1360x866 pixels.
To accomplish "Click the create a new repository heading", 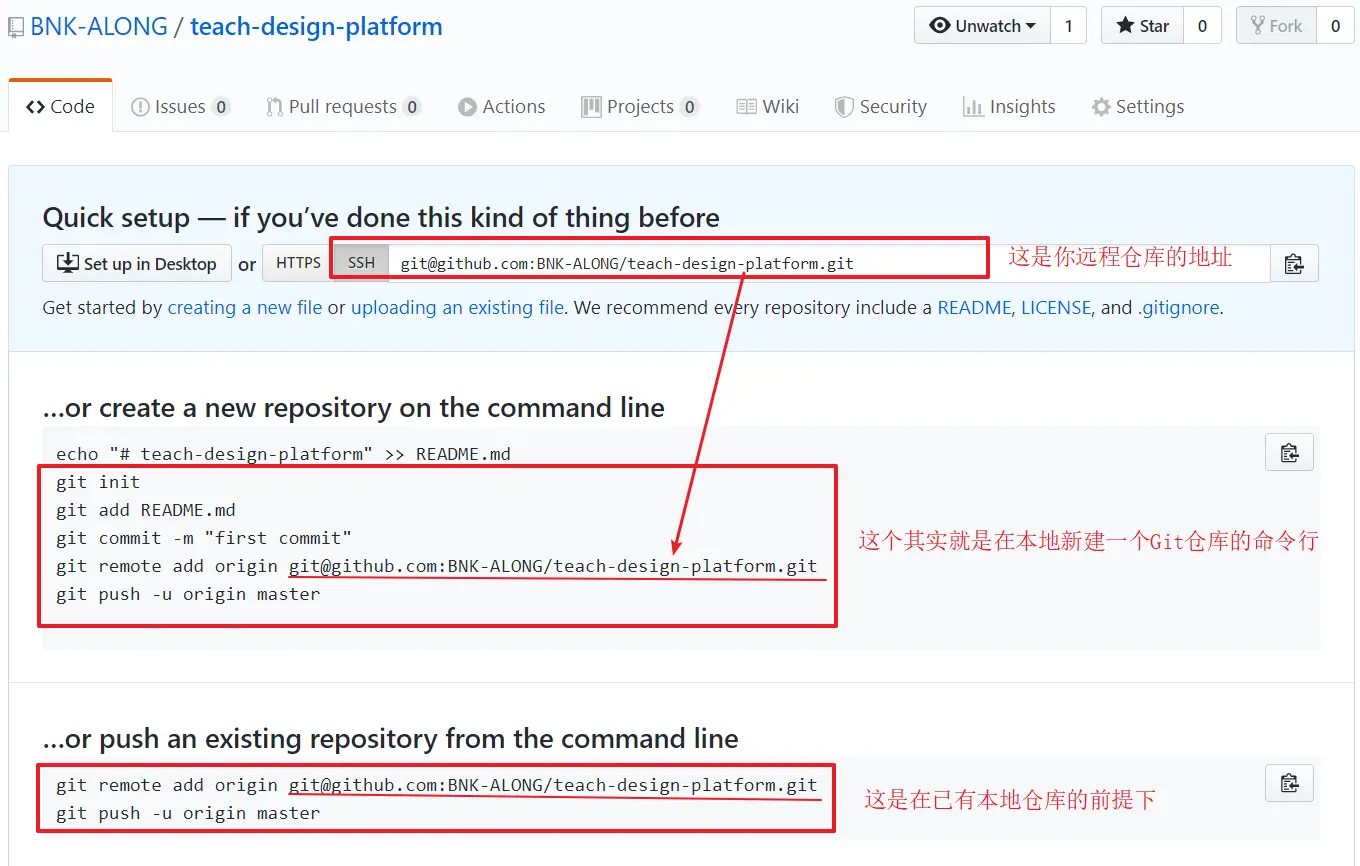I will click(354, 407).
